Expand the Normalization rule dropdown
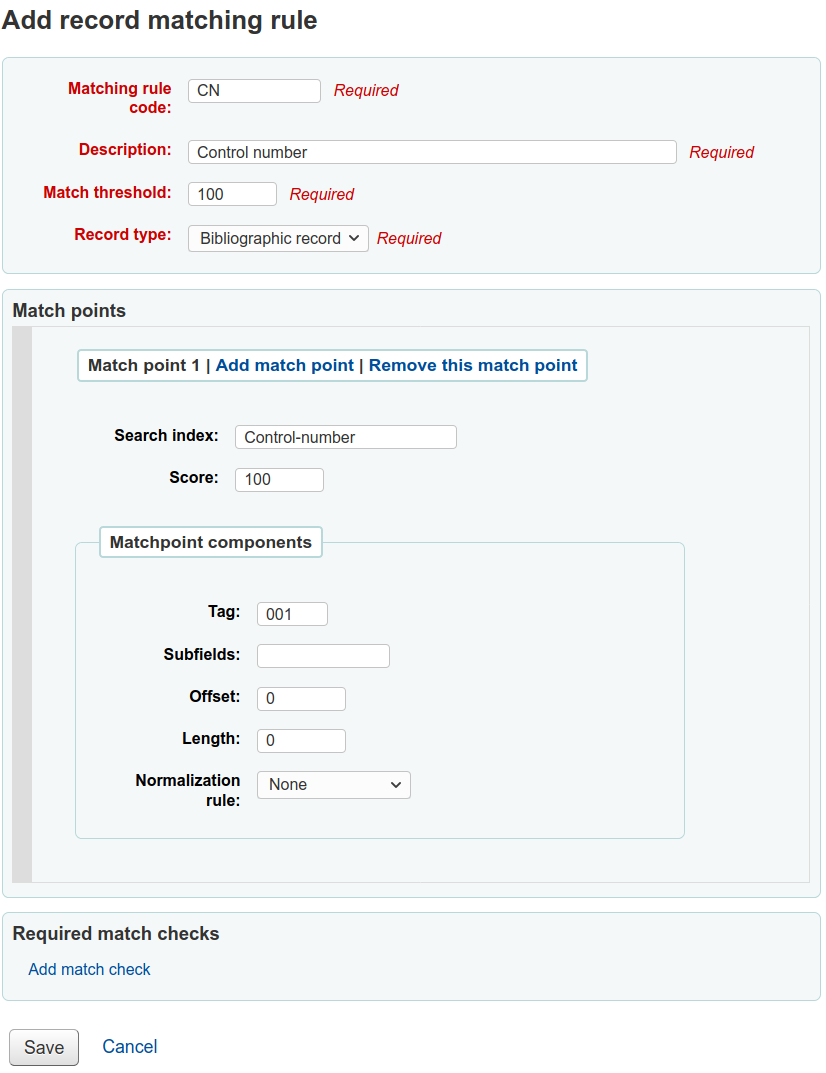The width and height of the screenshot is (826, 1073). 334,785
